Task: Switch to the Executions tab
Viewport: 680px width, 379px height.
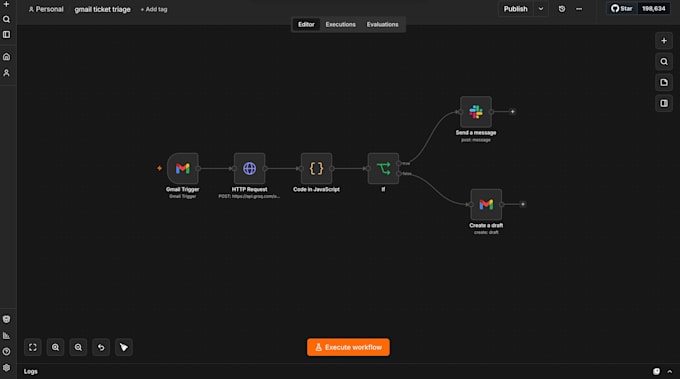Action: tap(340, 24)
